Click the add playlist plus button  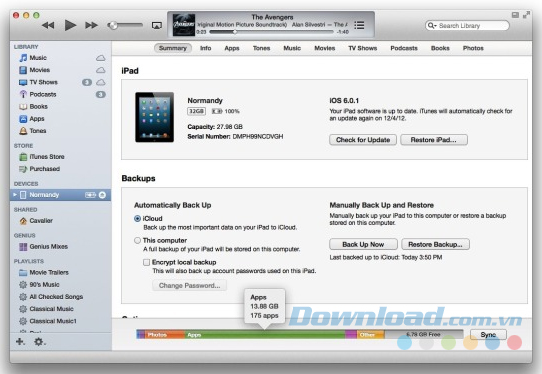(20, 342)
